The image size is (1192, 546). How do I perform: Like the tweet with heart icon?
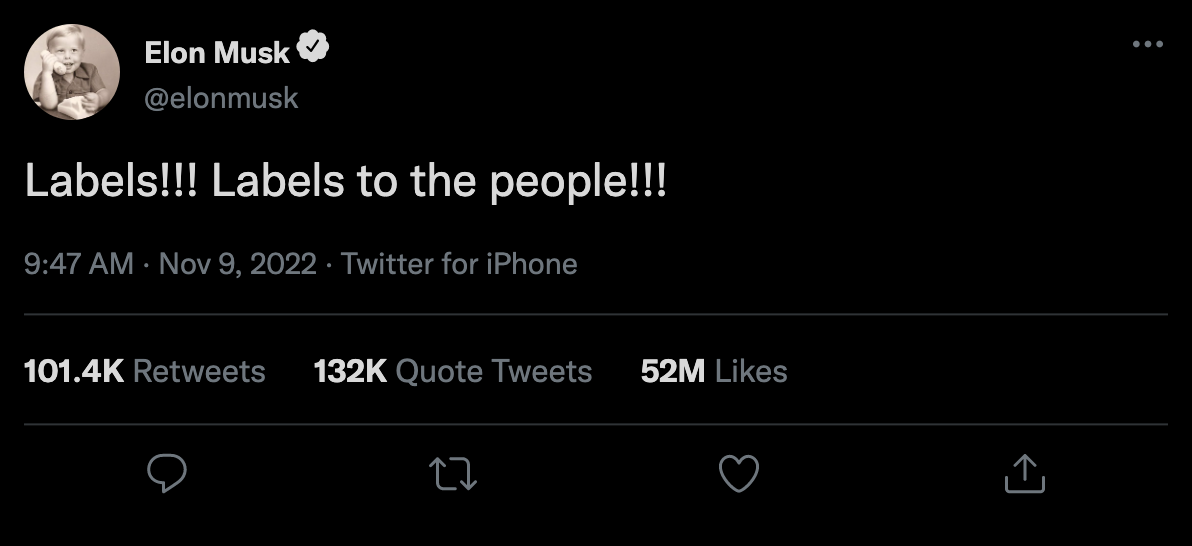[739, 474]
